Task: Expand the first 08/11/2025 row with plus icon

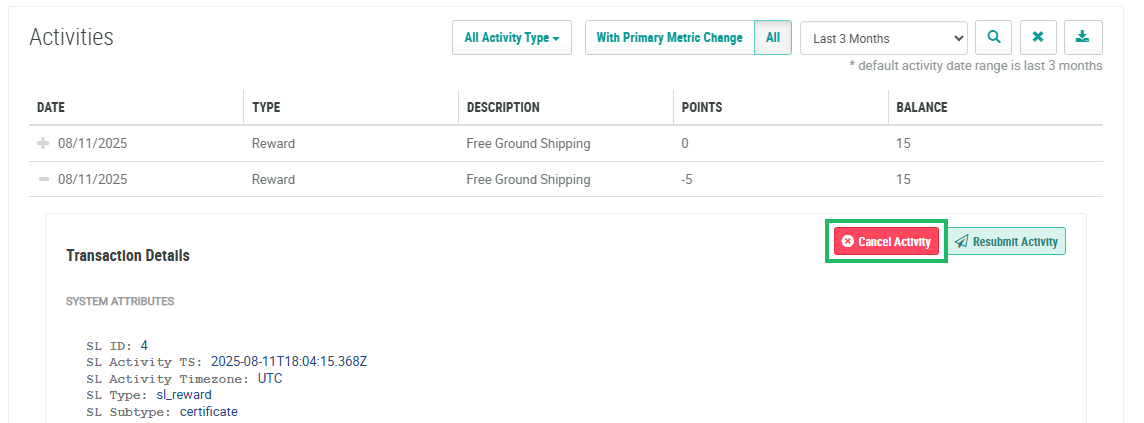Action: pyautogui.click(x=43, y=143)
